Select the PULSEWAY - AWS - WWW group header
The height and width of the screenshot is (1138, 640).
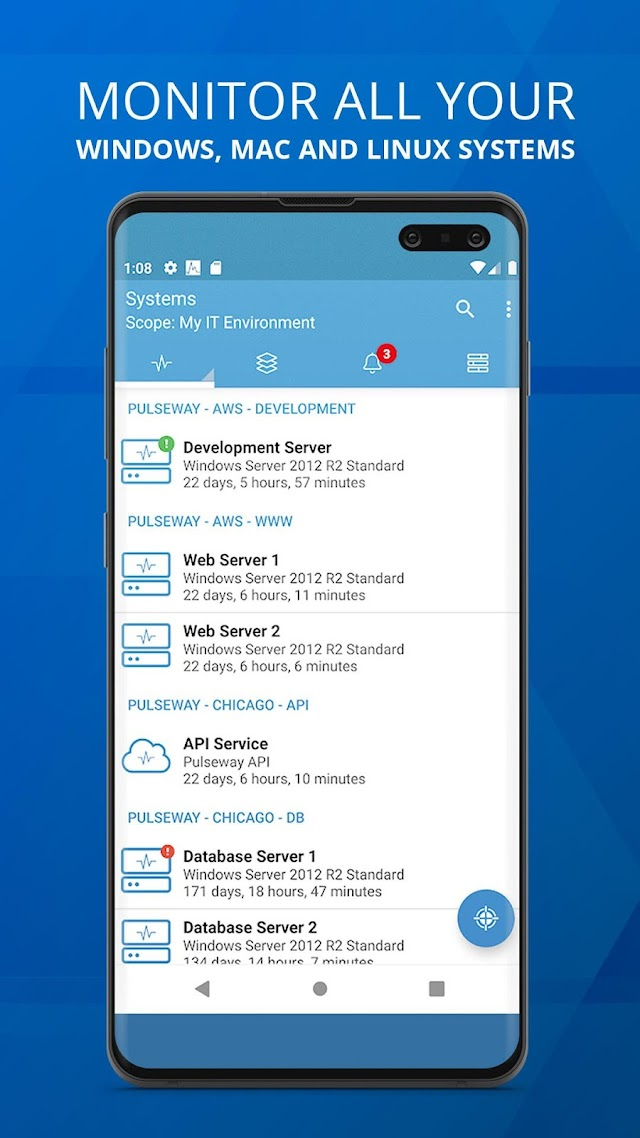tap(210, 521)
